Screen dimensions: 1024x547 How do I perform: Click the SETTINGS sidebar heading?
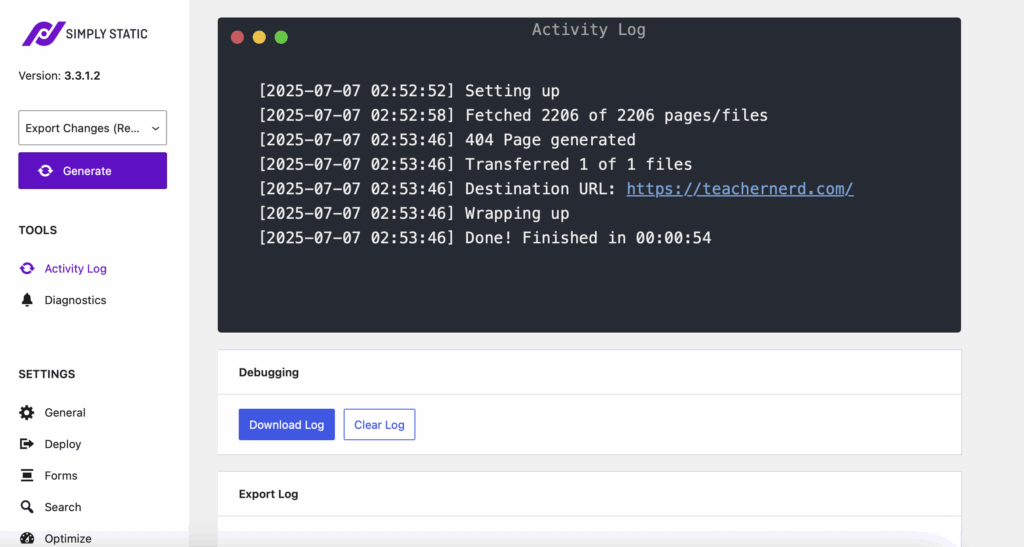pos(47,374)
